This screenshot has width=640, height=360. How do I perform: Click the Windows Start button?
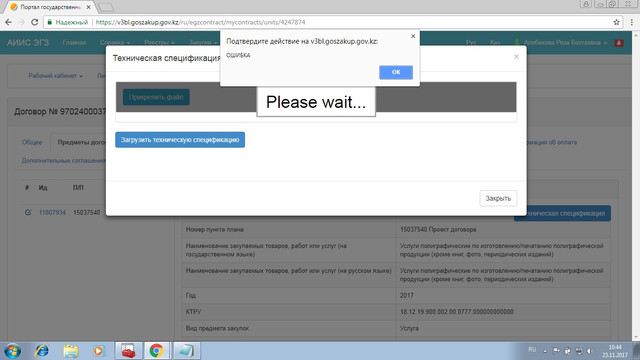pyautogui.click(x=12, y=351)
